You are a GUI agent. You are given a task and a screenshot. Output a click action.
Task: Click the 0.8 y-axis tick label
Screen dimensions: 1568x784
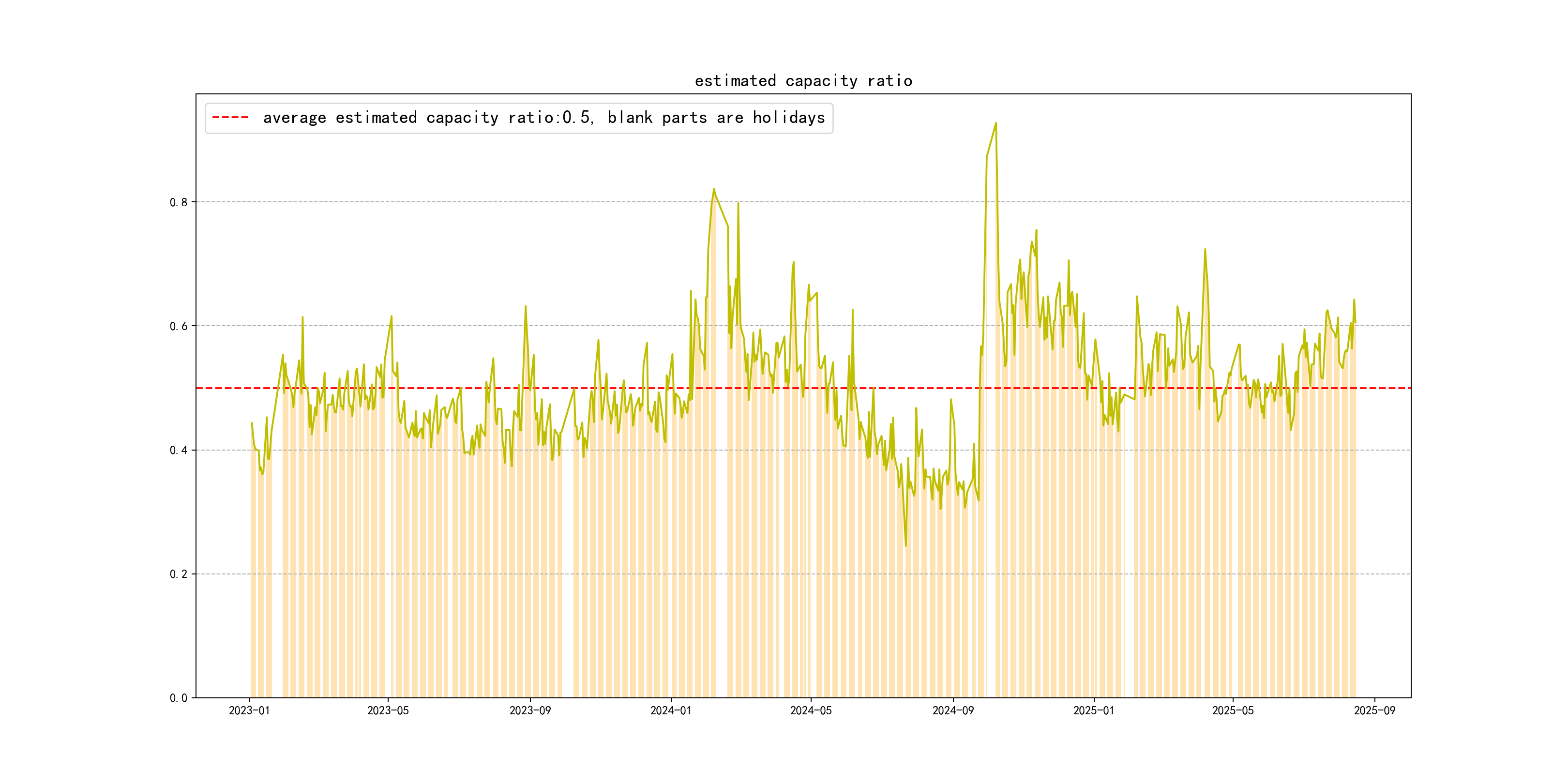pyautogui.click(x=179, y=202)
